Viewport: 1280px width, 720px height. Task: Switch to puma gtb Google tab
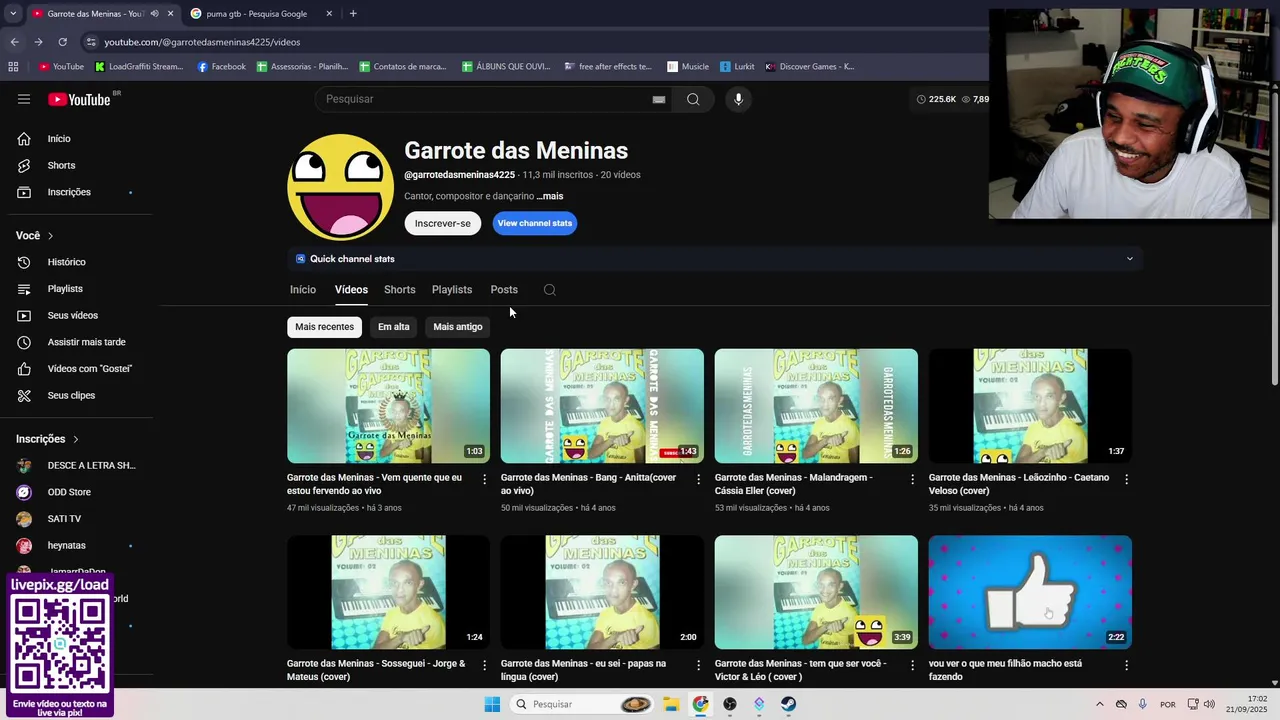click(x=260, y=14)
